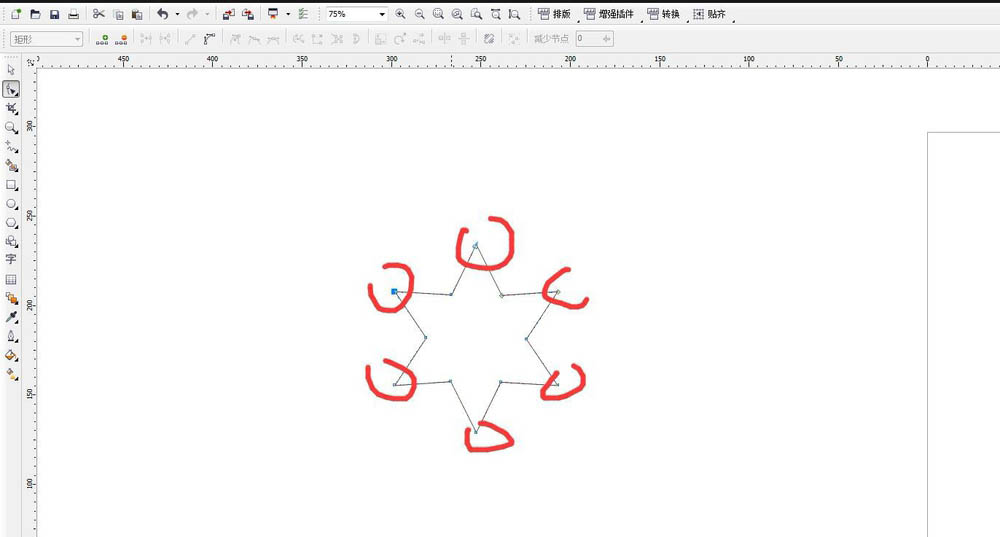Open the application launcher icon
The width and height of the screenshot is (1000, 537).
(273, 14)
